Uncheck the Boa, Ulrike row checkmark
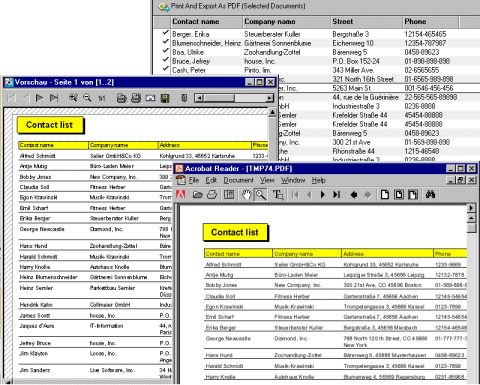 click(165, 51)
